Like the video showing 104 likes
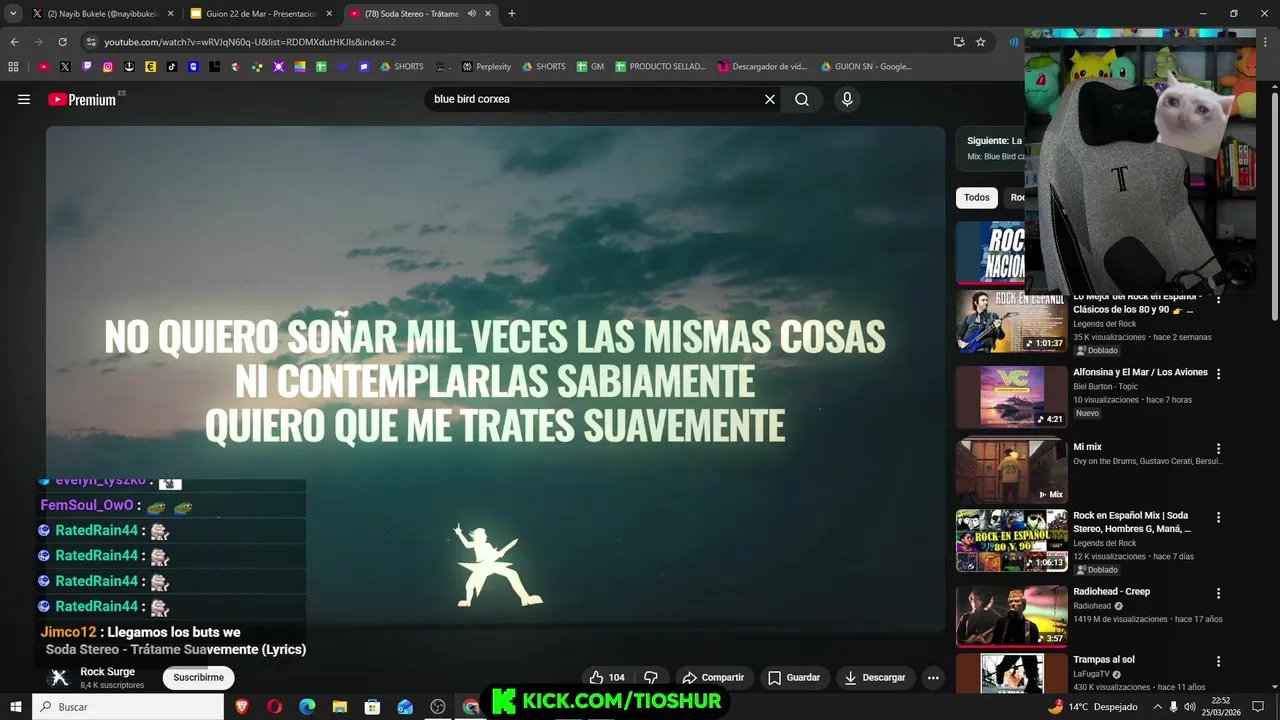 click(x=606, y=677)
